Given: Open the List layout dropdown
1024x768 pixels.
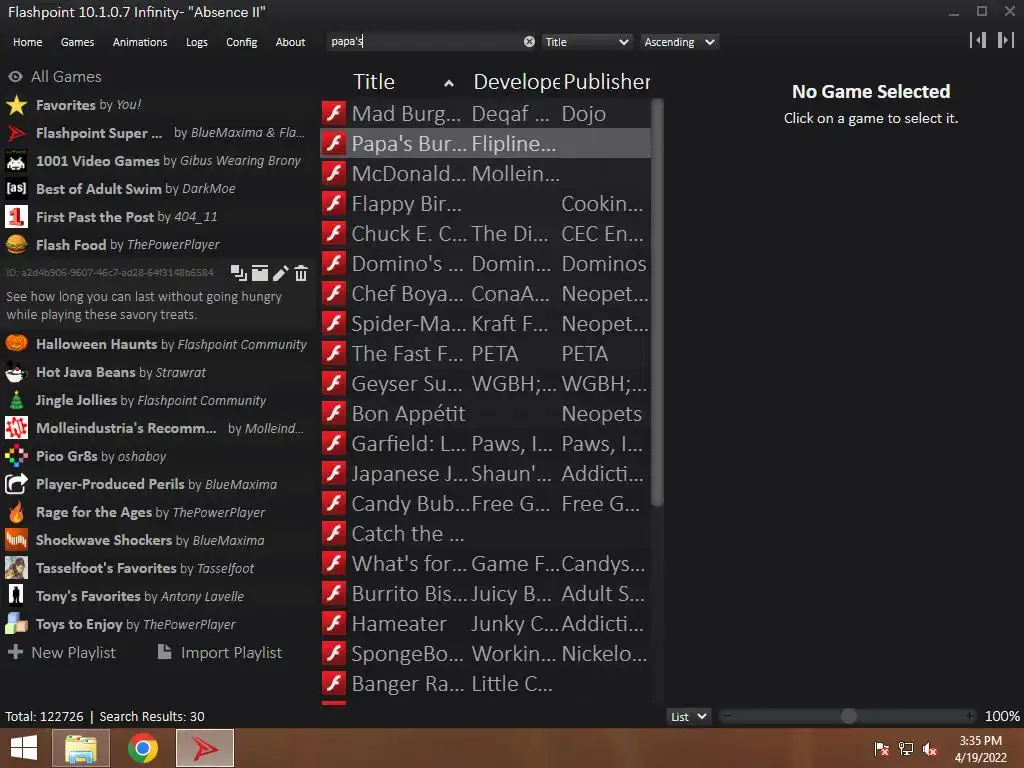Looking at the screenshot, I should coord(689,716).
